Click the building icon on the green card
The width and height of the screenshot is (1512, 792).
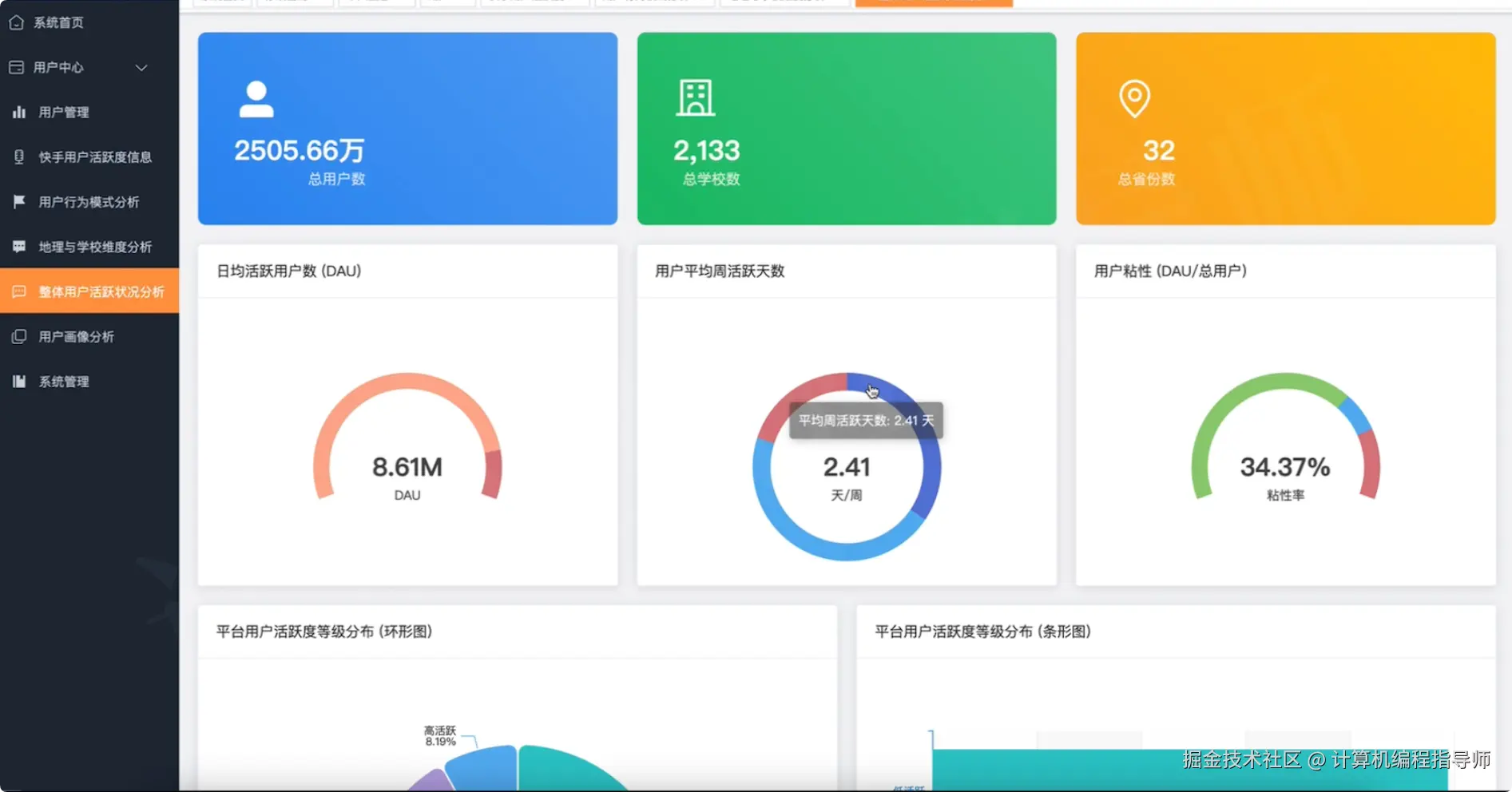click(694, 97)
